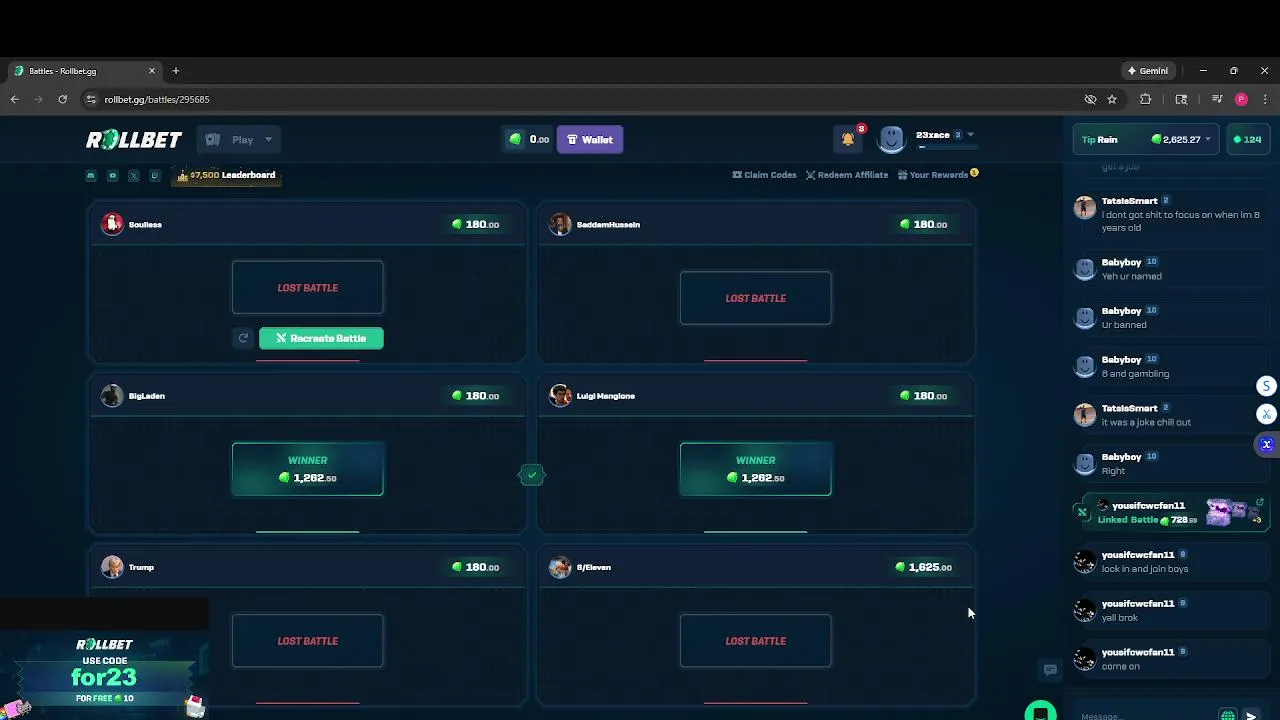Close the Battles - Rollbet.gg tab
1280x720 pixels.
point(152,71)
